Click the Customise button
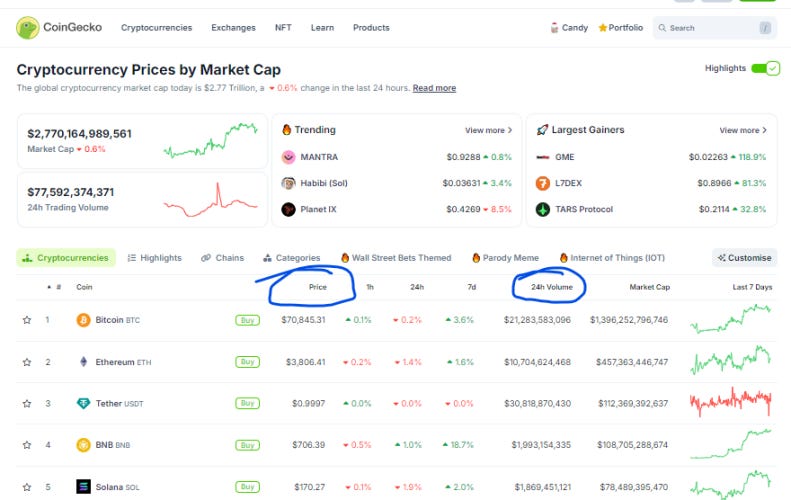 click(x=744, y=258)
